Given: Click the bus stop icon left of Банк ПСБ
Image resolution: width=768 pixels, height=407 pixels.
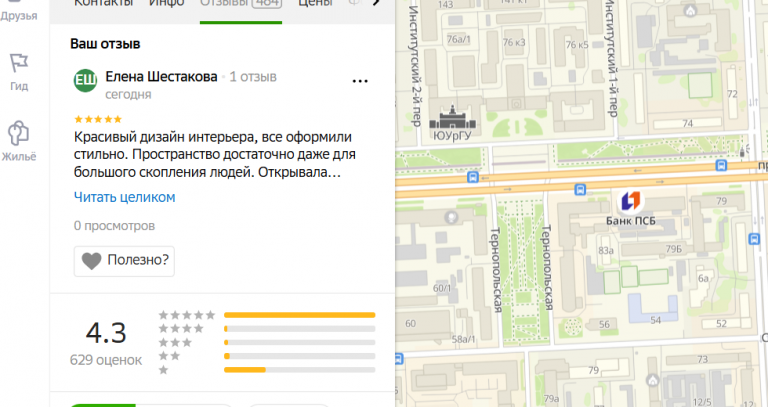Looking at the screenshot, I should coord(580,190).
